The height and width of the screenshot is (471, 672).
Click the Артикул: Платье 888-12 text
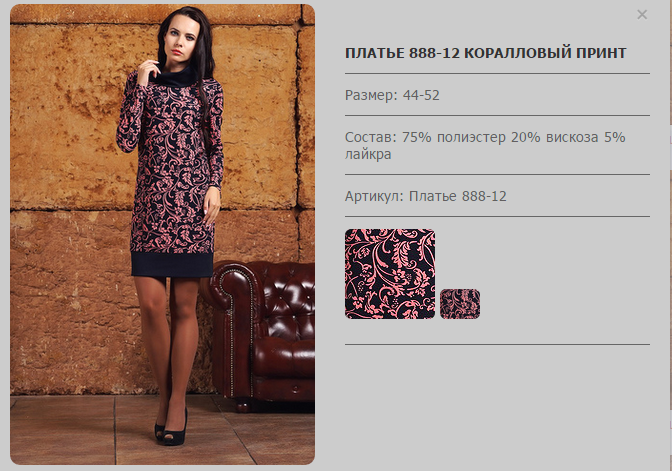426,196
